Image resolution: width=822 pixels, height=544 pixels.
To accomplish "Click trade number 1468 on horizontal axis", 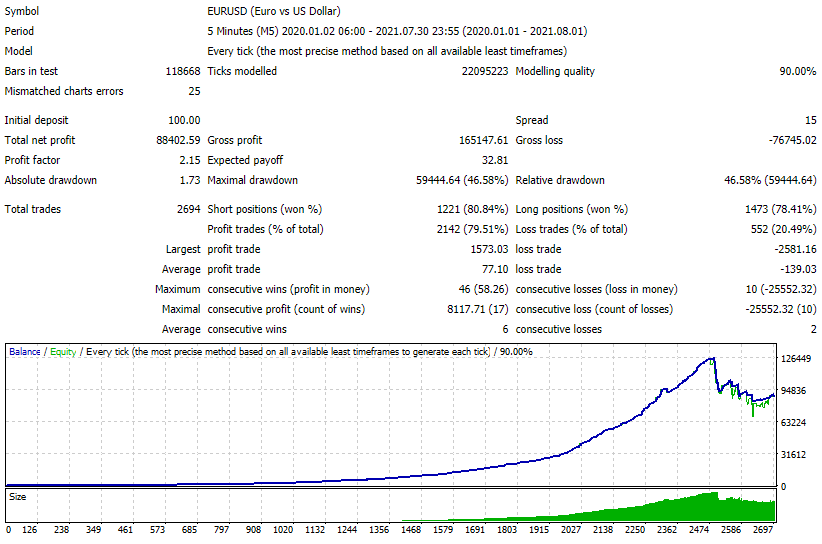I will [411, 530].
